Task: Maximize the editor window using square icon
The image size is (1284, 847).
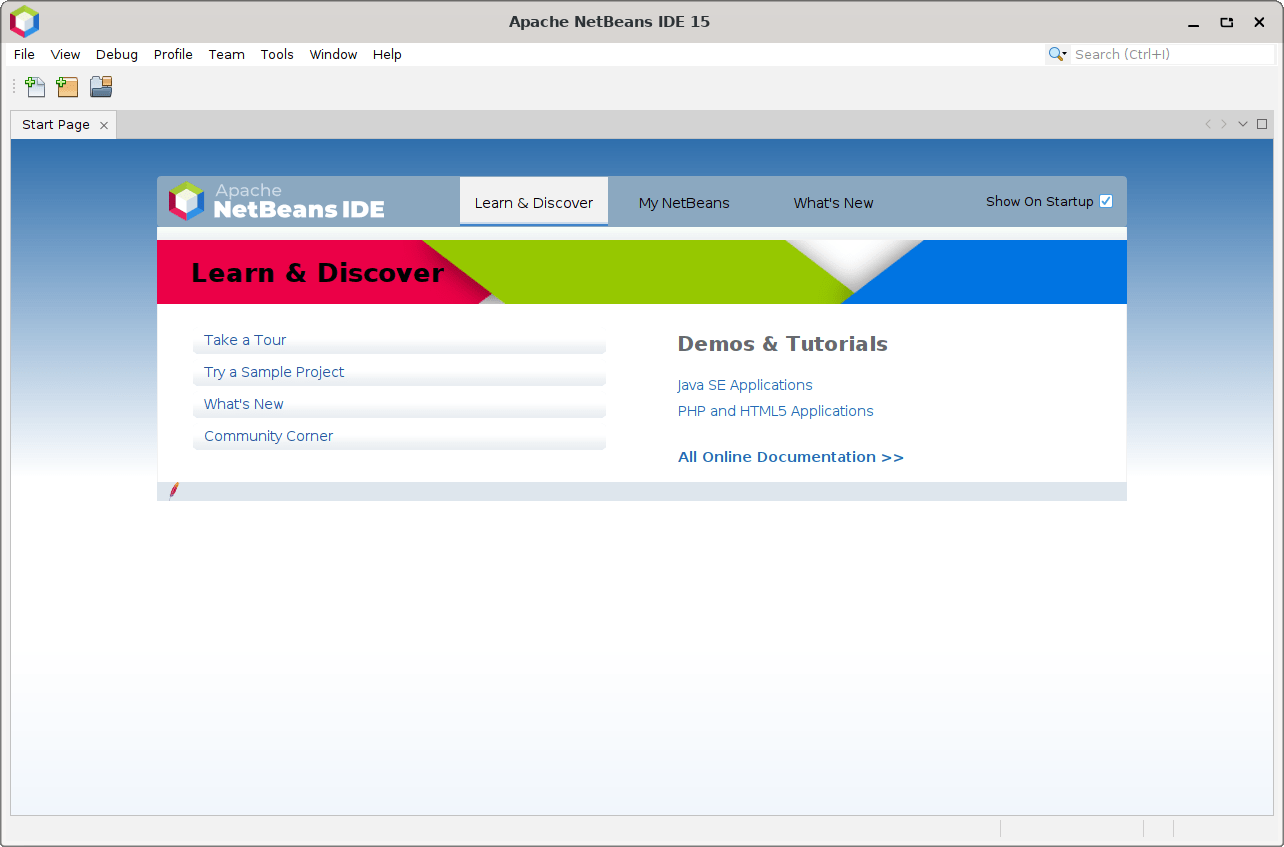Action: [x=1262, y=124]
